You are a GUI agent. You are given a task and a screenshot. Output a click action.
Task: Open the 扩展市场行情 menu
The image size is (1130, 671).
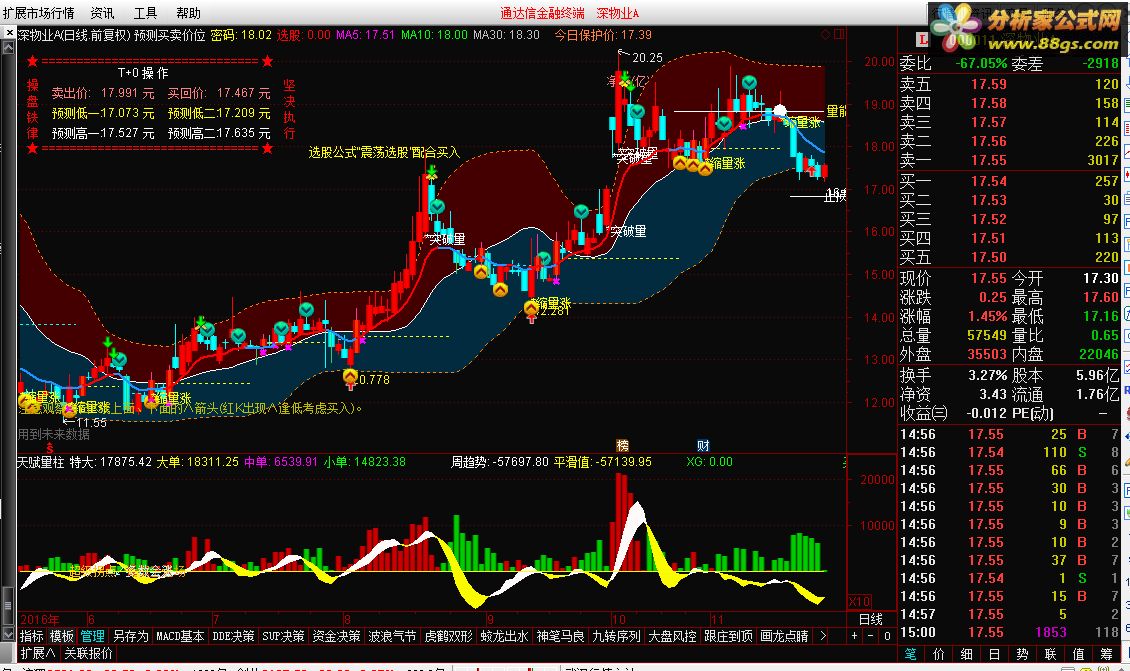[39, 13]
